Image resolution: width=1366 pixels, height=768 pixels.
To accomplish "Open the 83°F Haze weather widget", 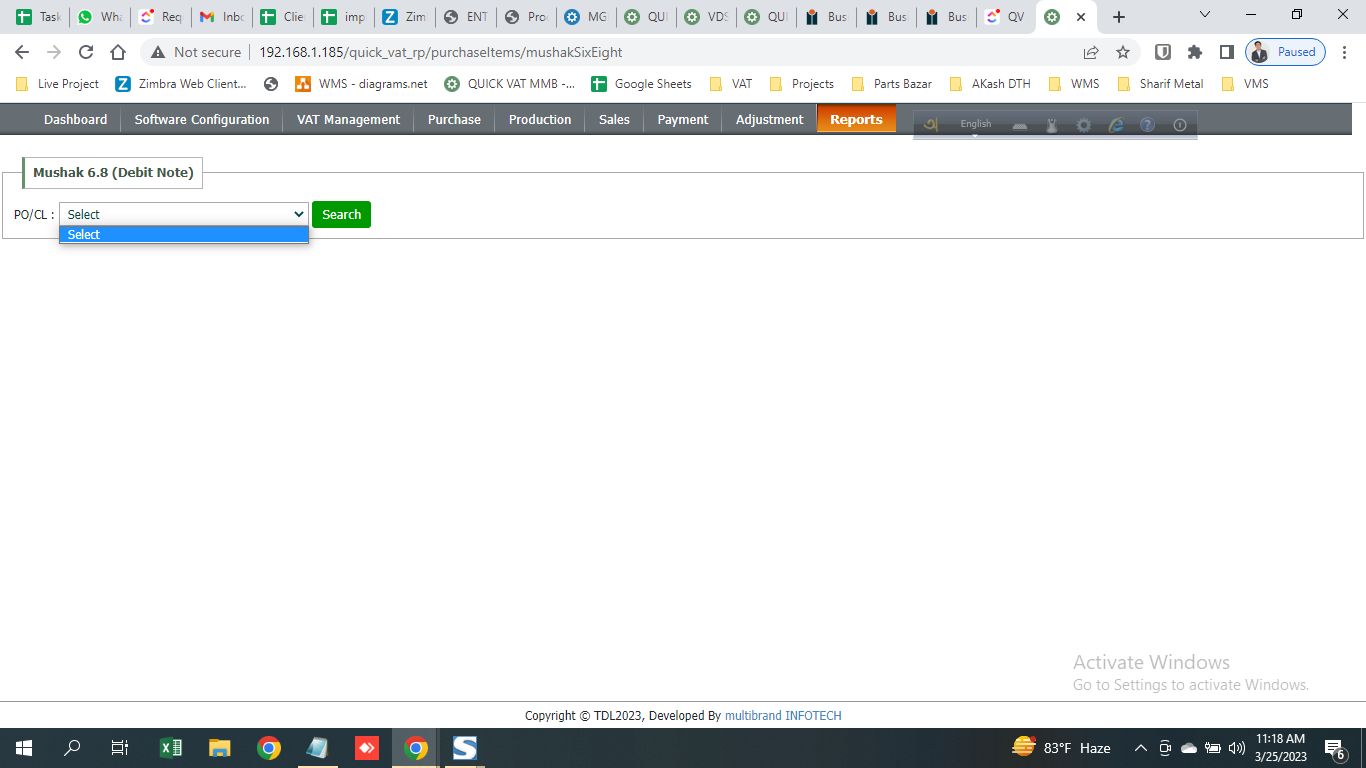I will pos(1061,748).
